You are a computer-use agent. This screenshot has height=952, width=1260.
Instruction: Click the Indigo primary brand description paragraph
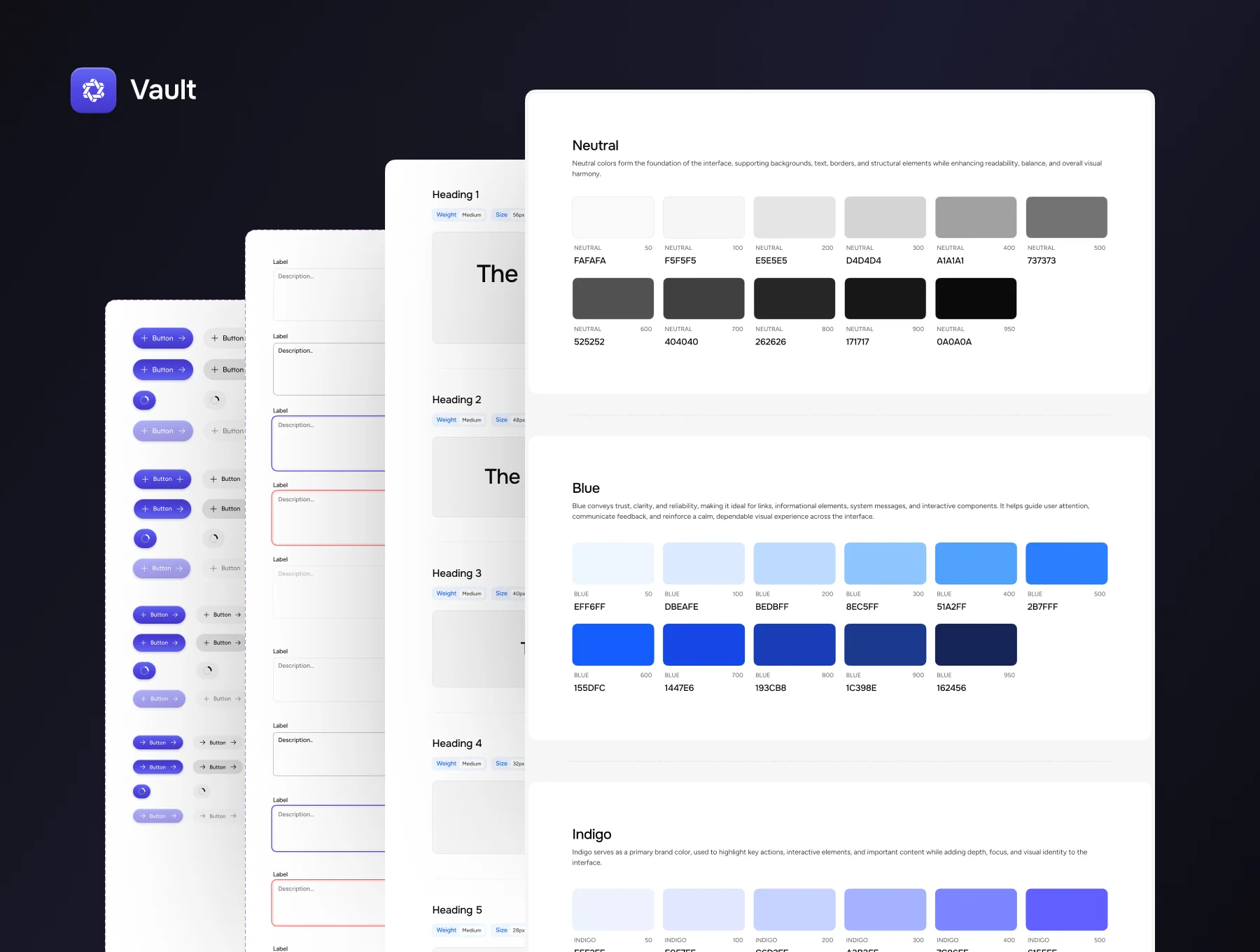point(829,857)
